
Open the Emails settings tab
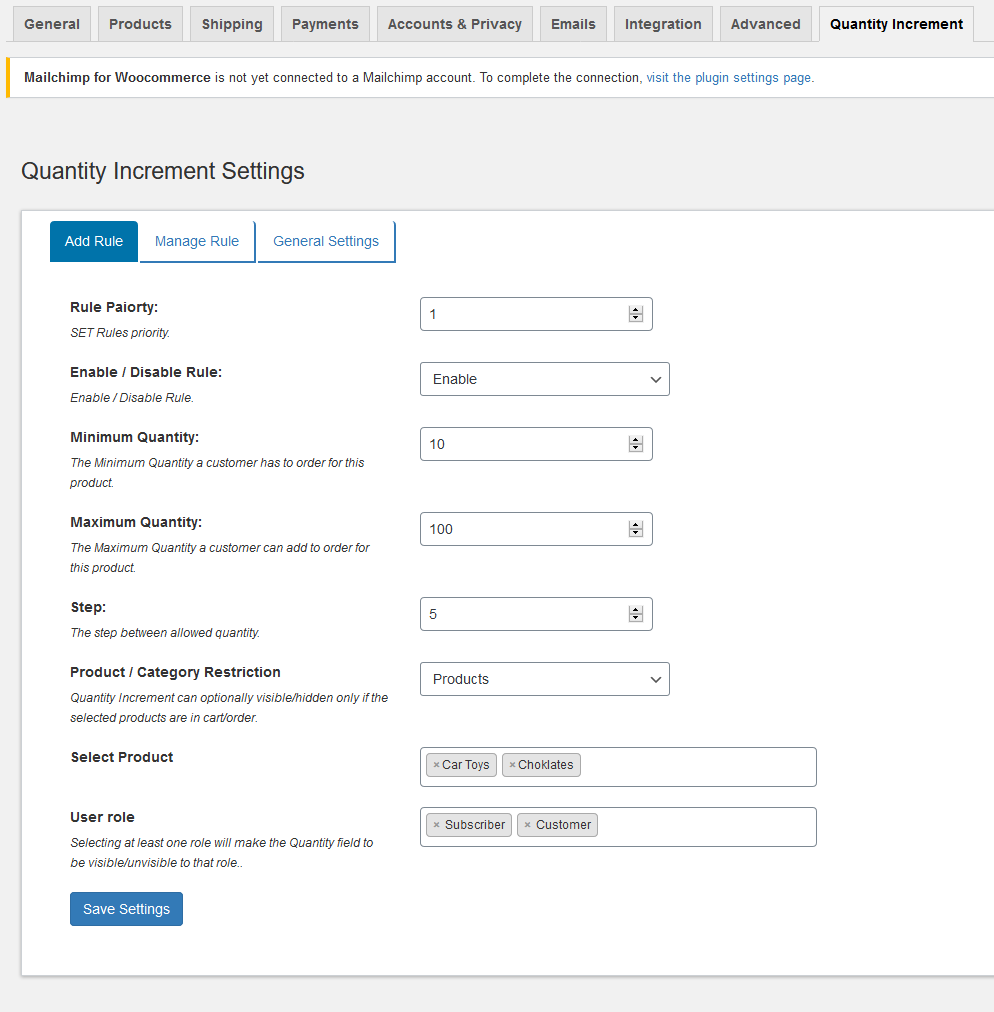pos(572,23)
